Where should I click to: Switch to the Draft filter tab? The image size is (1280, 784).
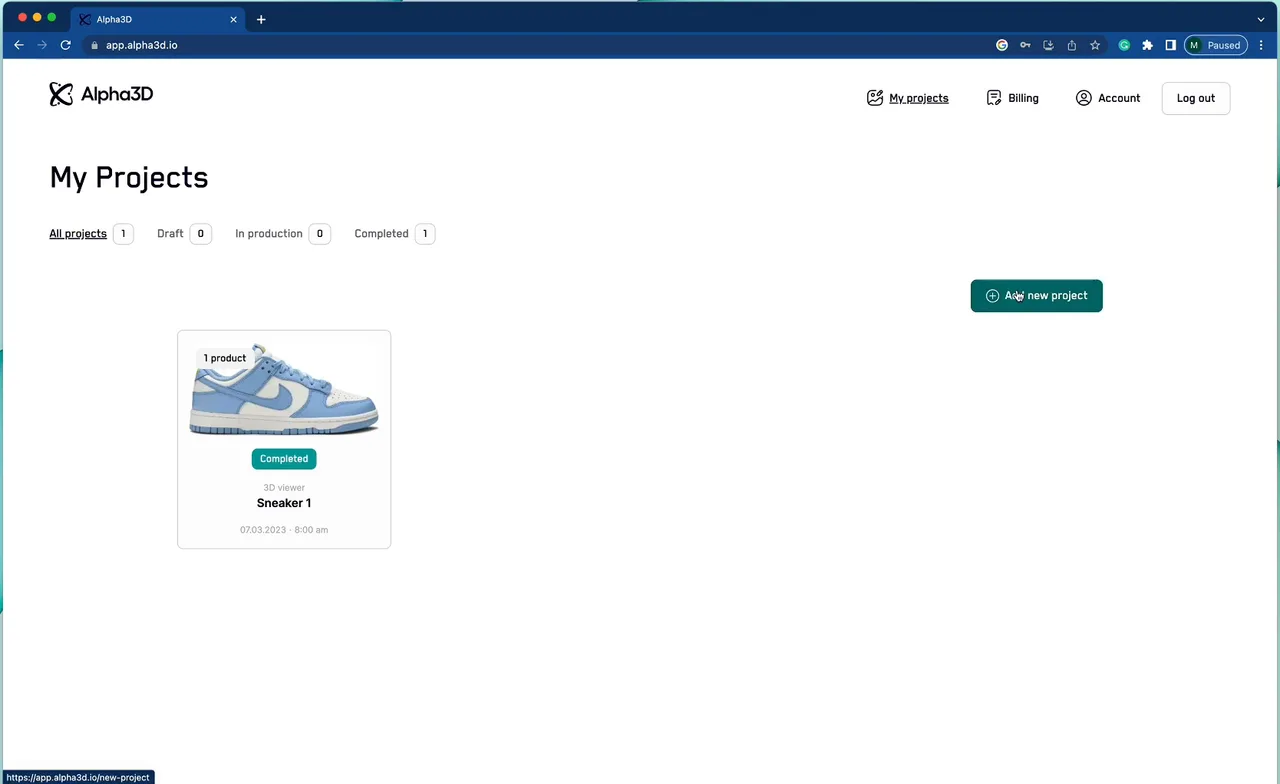click(184, 234)
